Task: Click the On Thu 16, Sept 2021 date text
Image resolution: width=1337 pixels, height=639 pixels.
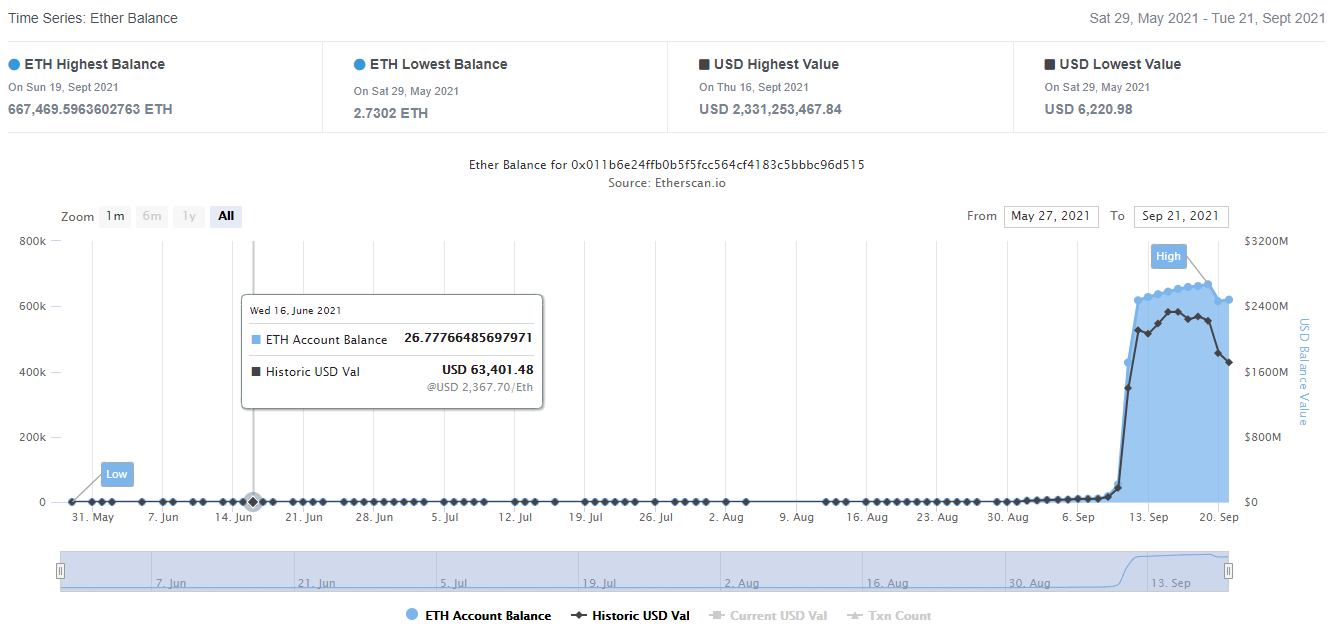Action: pyautogui.click(x=754, y=87)
